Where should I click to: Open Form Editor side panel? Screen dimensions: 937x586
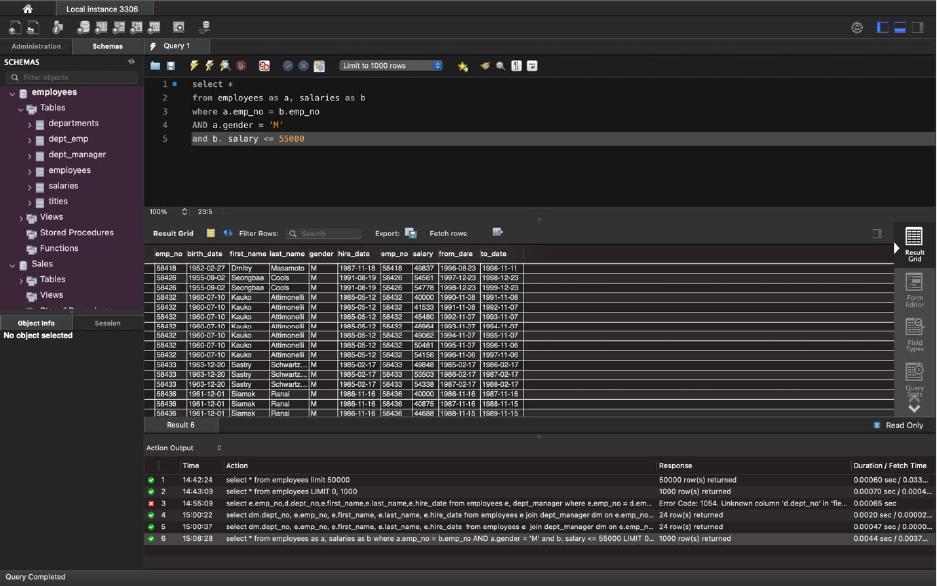pyautogui.click(x=914, y=290)
